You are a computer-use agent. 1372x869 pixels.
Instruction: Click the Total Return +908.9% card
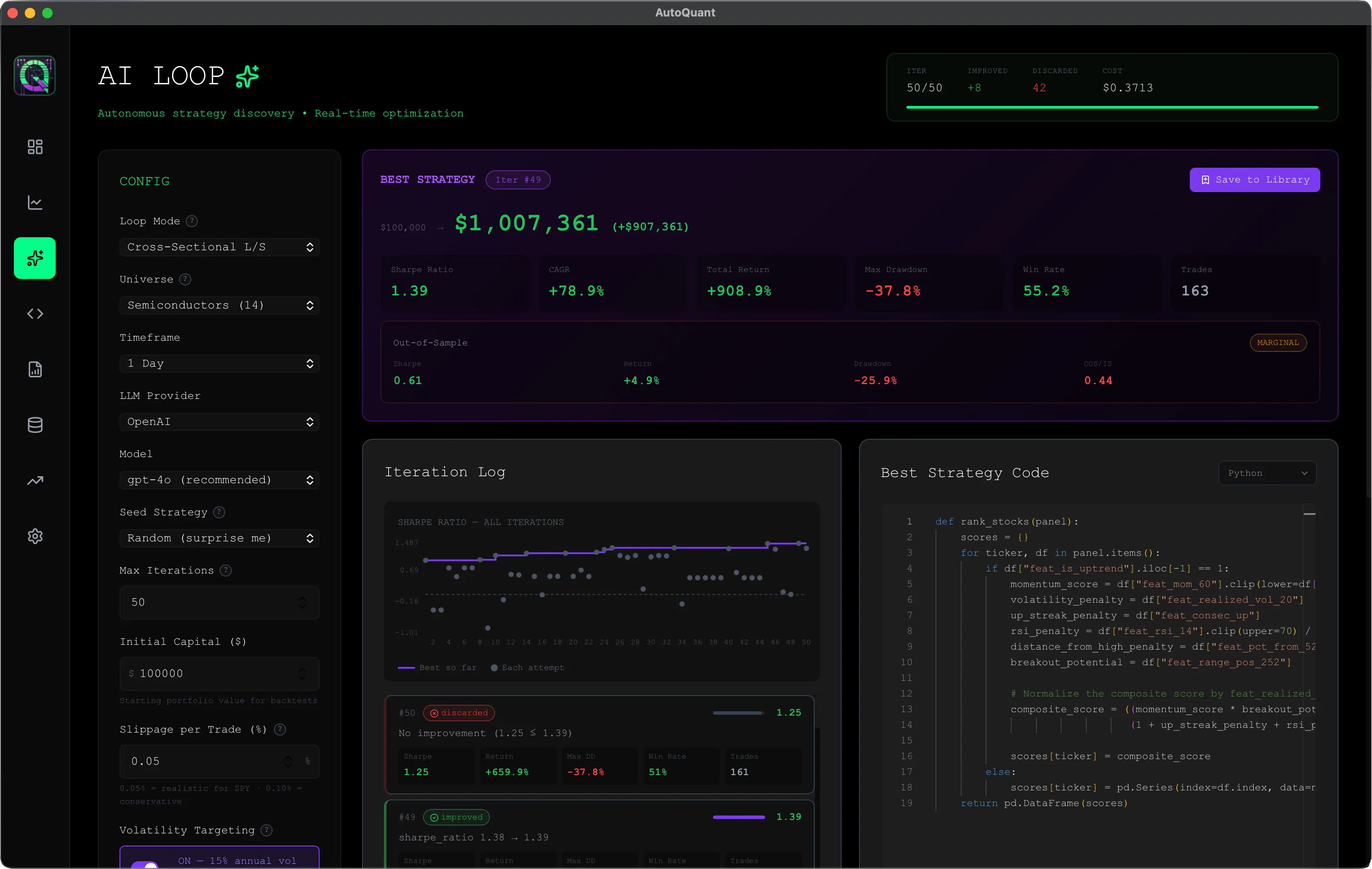(x=771, y=283)
